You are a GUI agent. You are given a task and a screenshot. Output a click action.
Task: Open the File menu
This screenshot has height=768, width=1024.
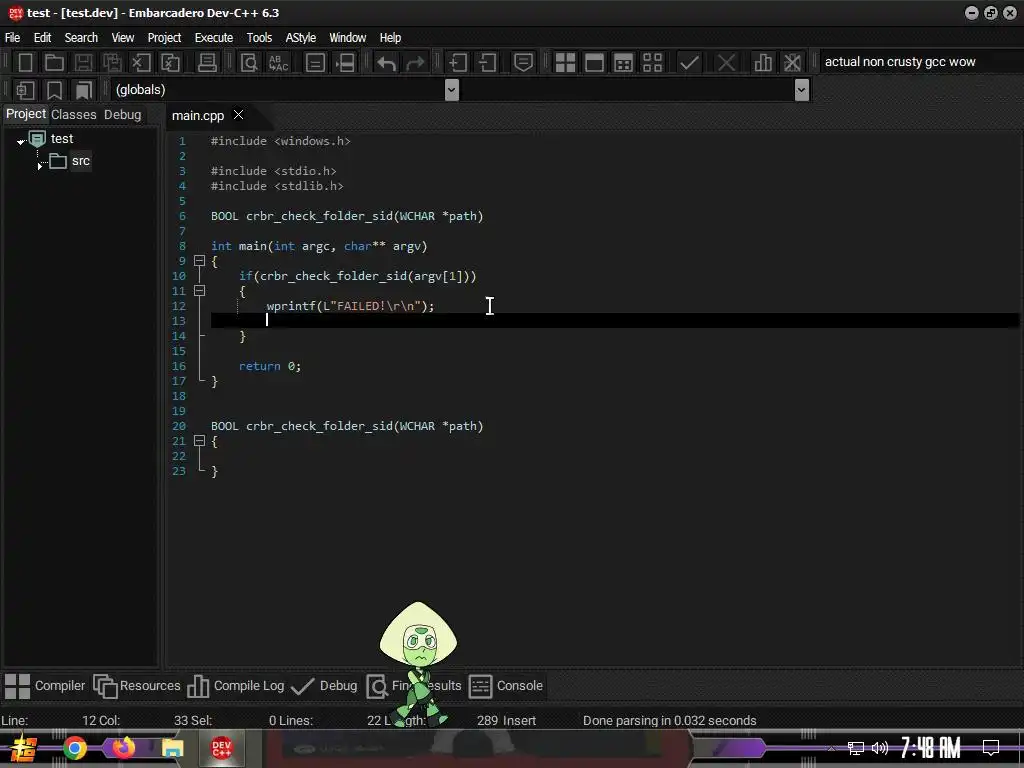(12, 38)
